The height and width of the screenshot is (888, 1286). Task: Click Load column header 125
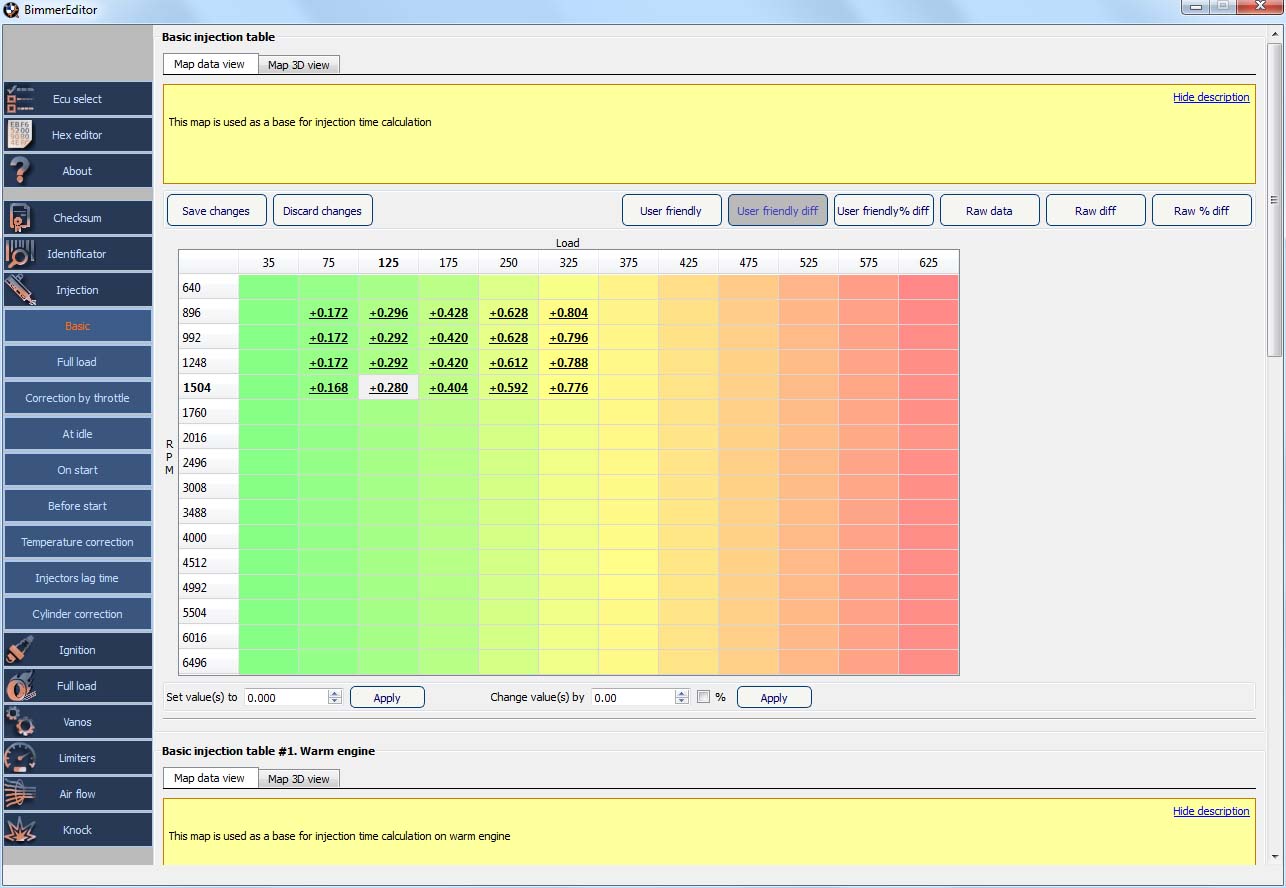[388, 263]
